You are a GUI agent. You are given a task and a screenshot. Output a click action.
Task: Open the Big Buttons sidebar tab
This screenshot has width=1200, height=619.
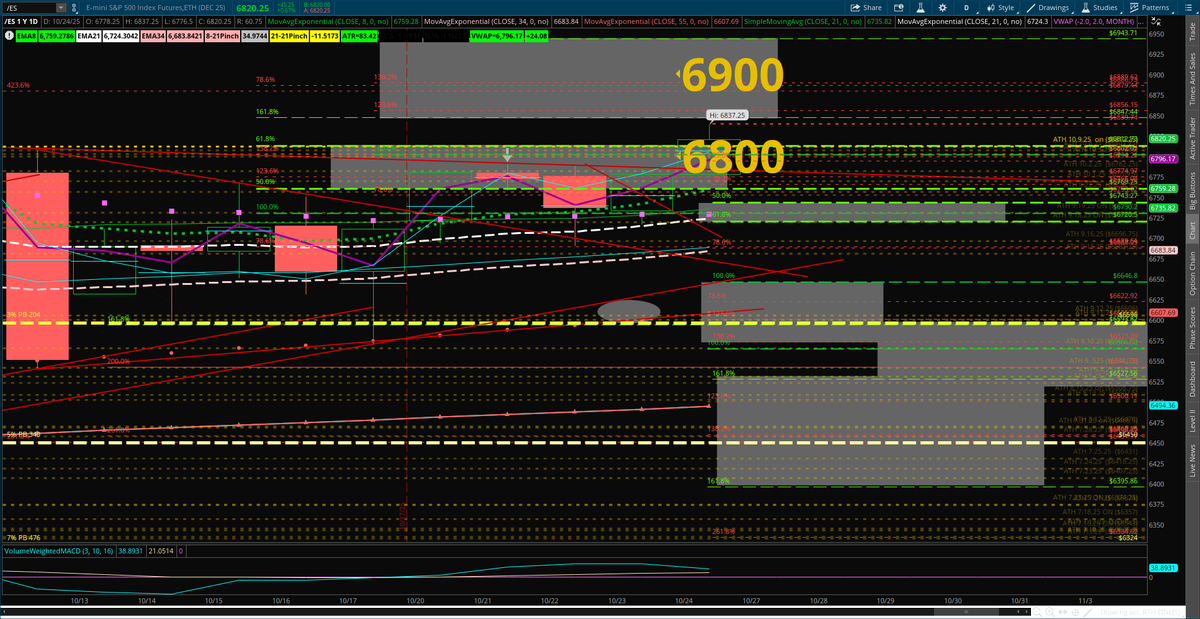[x=1191, y=192]
